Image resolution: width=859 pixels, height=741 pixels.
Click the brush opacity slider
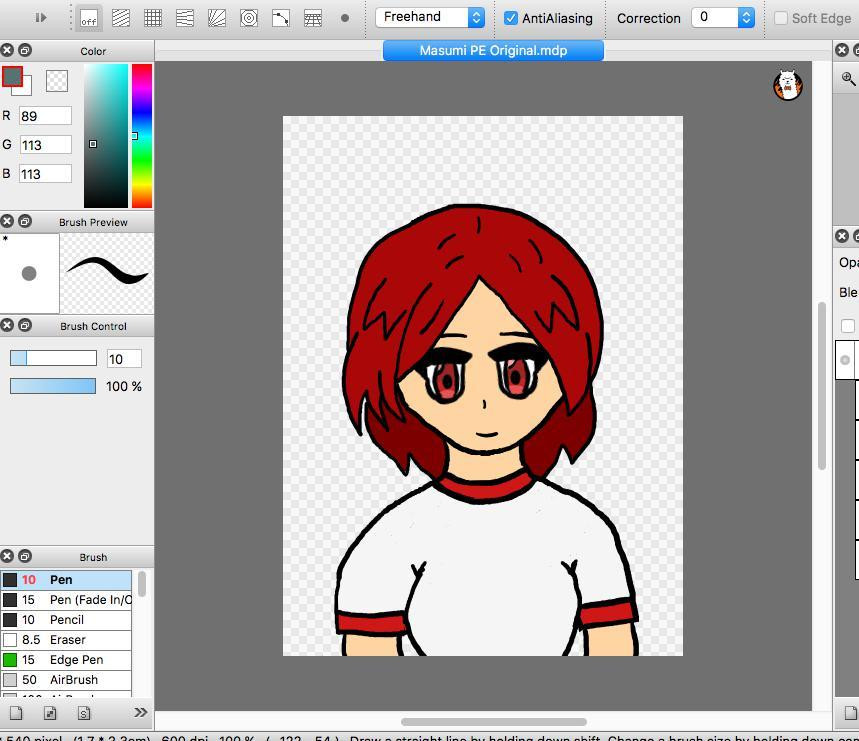pos(53,386)
